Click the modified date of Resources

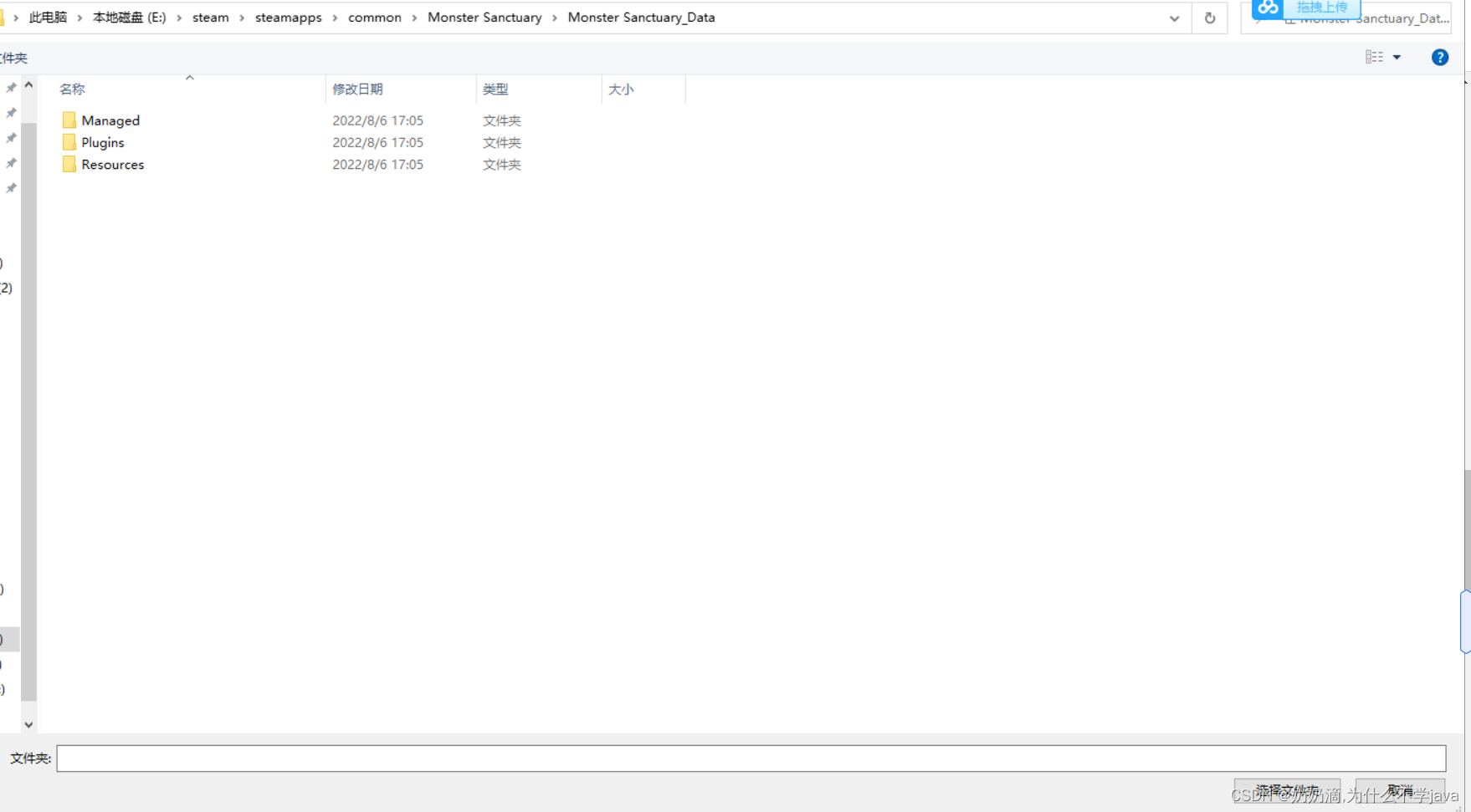378,165
